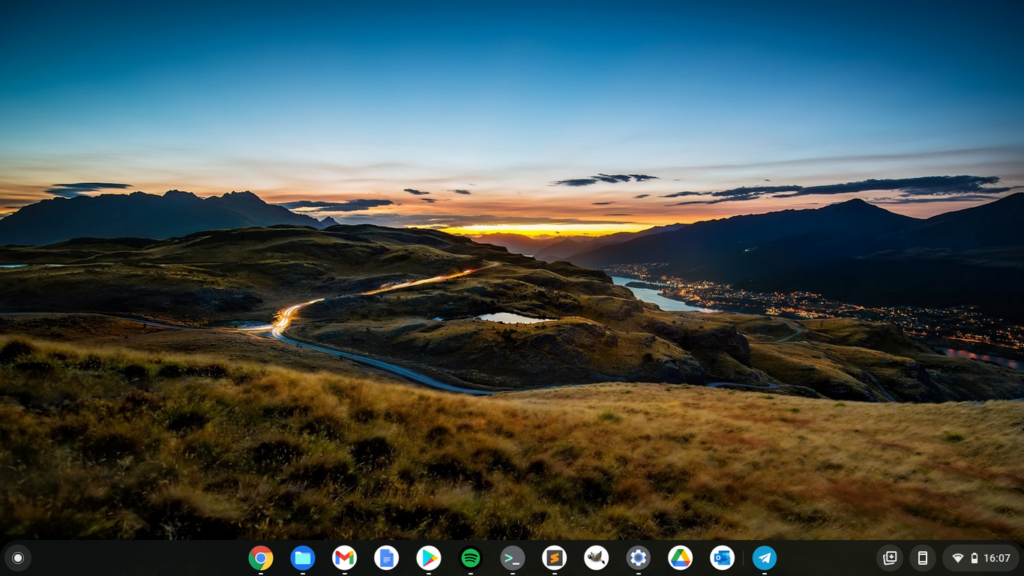Open the Tote holding space
This screenshot has height=576, width=1024.
(x=889, y=558)
